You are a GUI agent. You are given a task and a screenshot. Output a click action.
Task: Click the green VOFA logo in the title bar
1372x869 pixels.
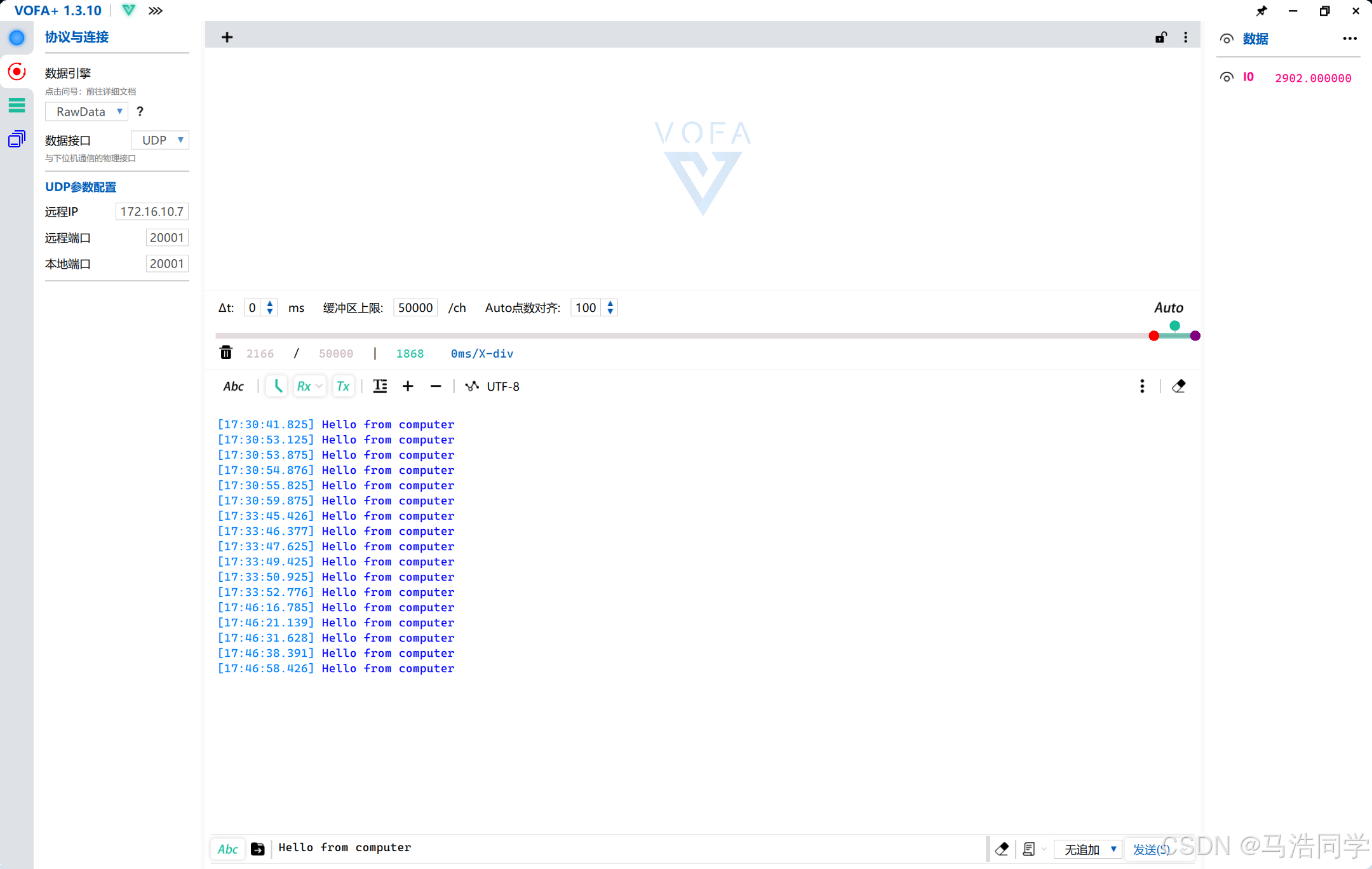point(129,10)
